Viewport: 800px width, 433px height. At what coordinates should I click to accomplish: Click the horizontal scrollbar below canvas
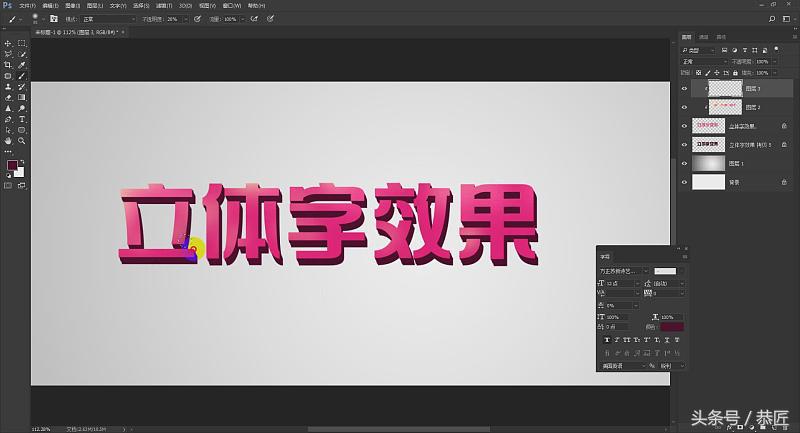(x=398, y=429)
